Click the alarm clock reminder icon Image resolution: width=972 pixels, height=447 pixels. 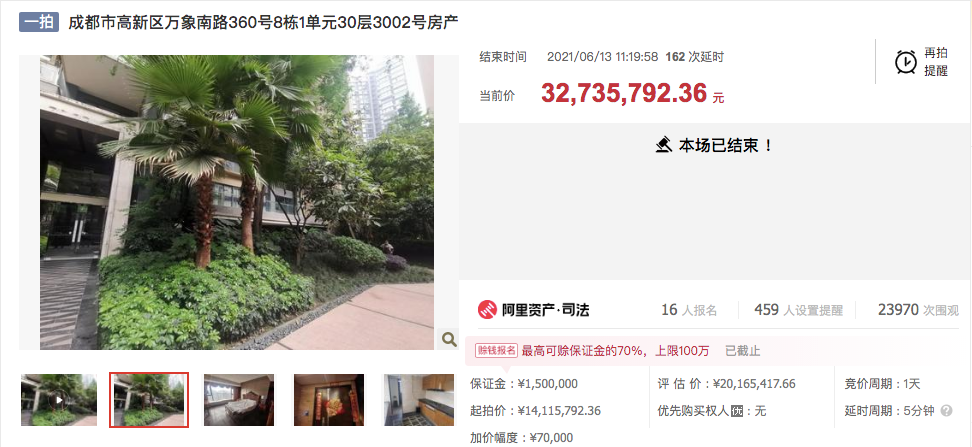click(x=906, y=62)
